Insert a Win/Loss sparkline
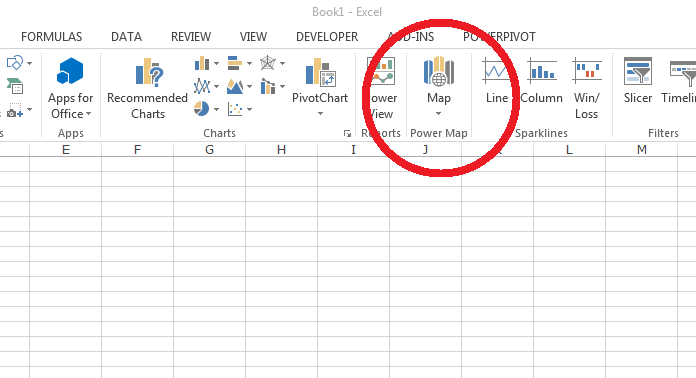The image size is (696, 378). pyautogui.click(x=586, y=88)
